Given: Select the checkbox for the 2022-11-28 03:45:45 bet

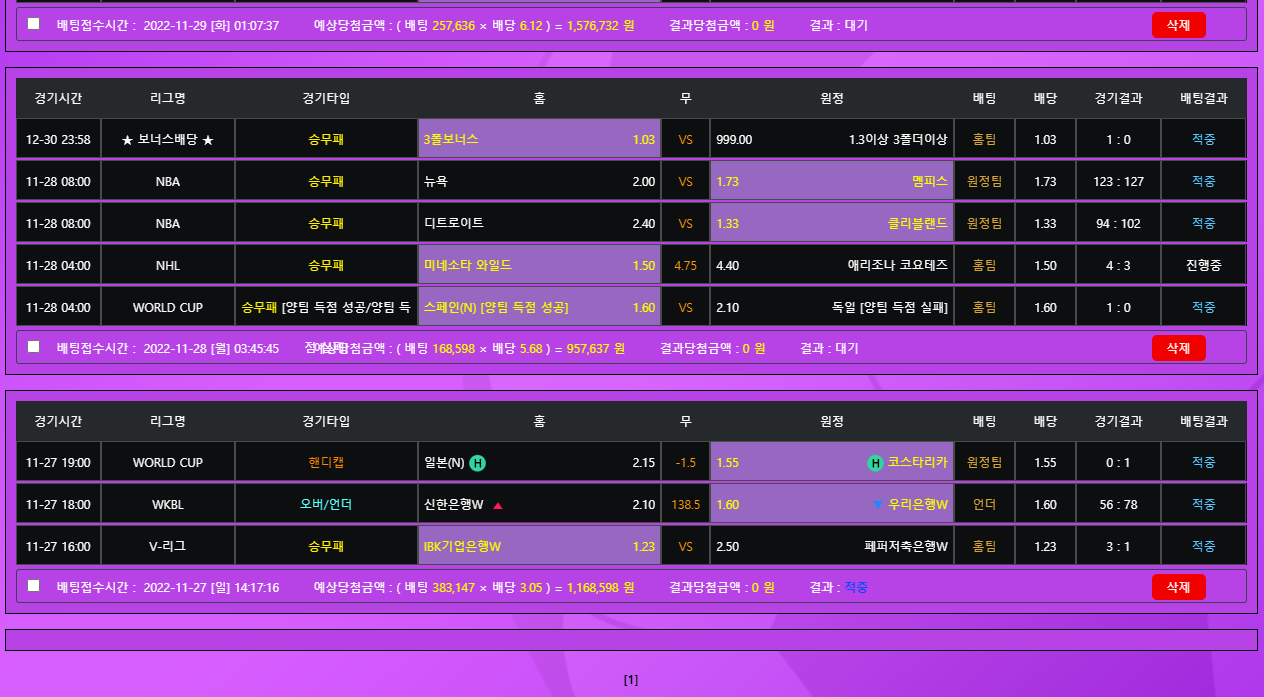Looking at the screenshot, I should 34,347.
